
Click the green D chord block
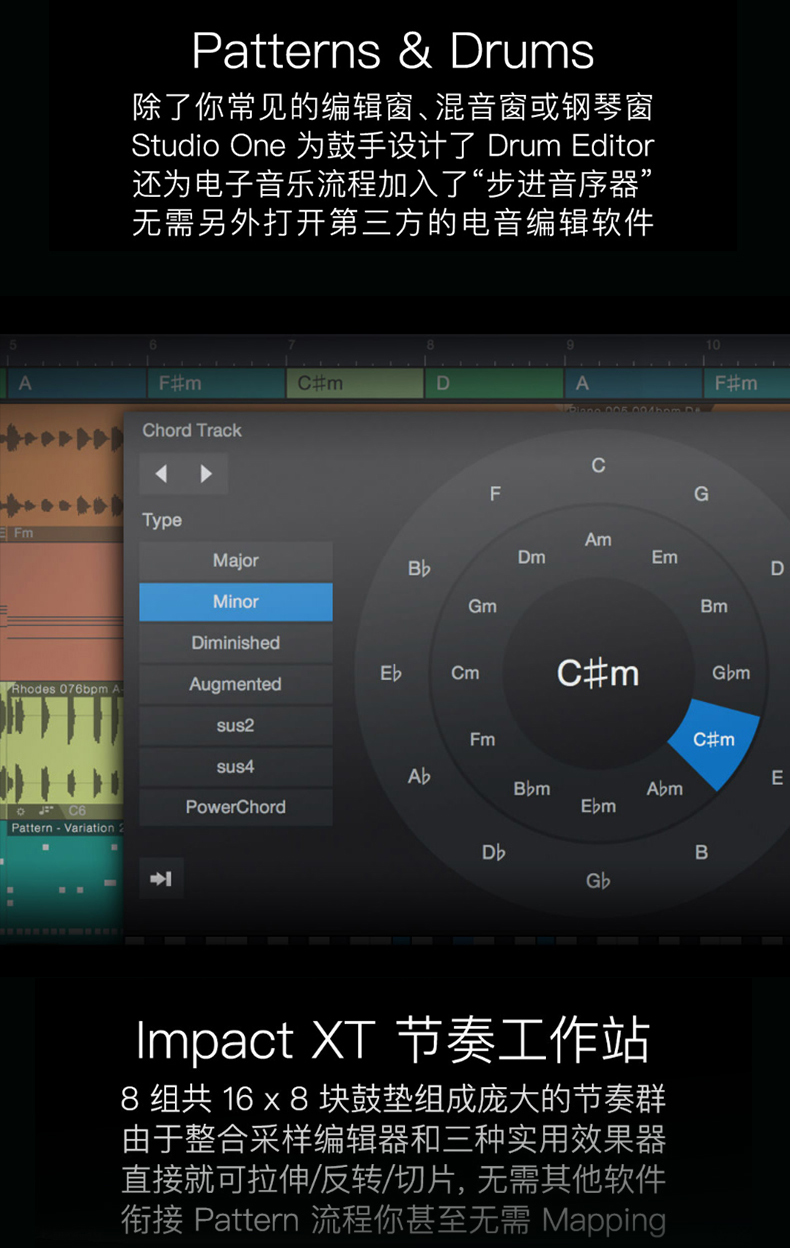pos(494,383)
